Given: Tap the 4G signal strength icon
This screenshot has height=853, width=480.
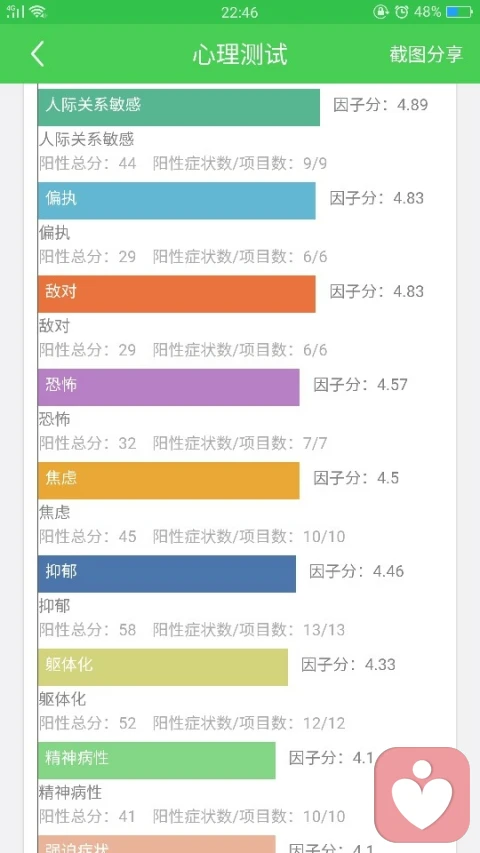Looking at the screenshot, I should tap(15, 11).
